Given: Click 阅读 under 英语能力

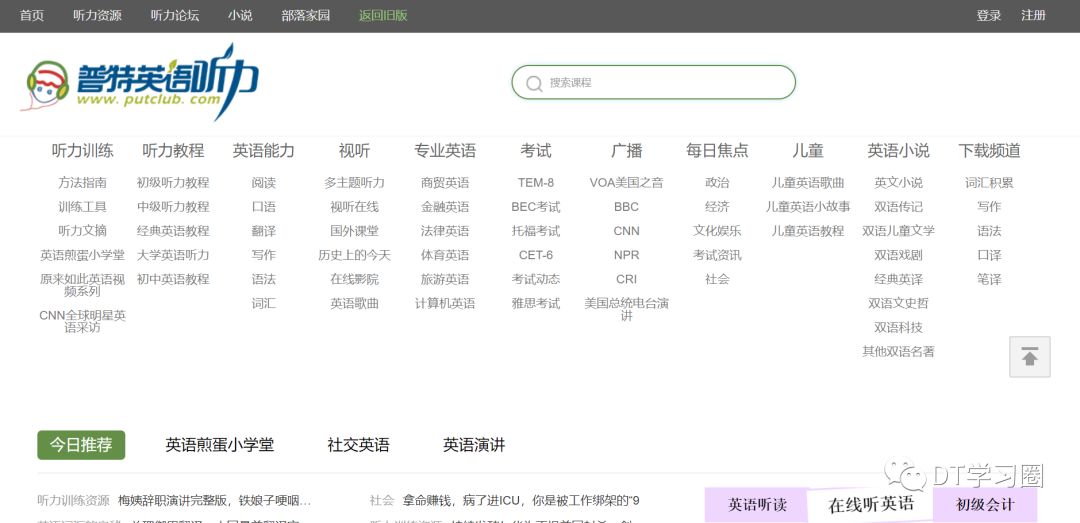Looking at the screenshot, I should click(x=263, y=183).
